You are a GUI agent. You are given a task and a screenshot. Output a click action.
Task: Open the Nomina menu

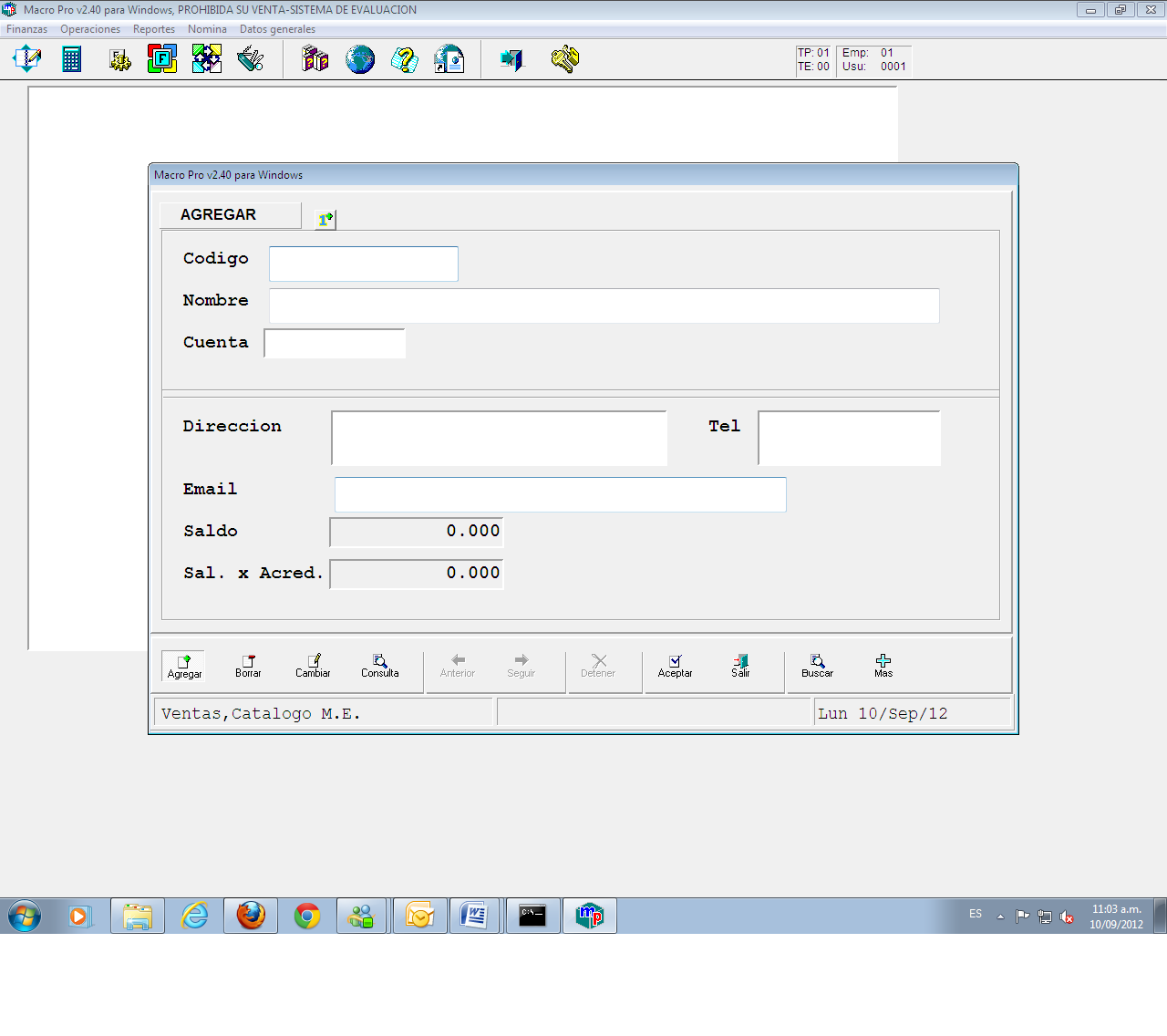pos(207,28)
